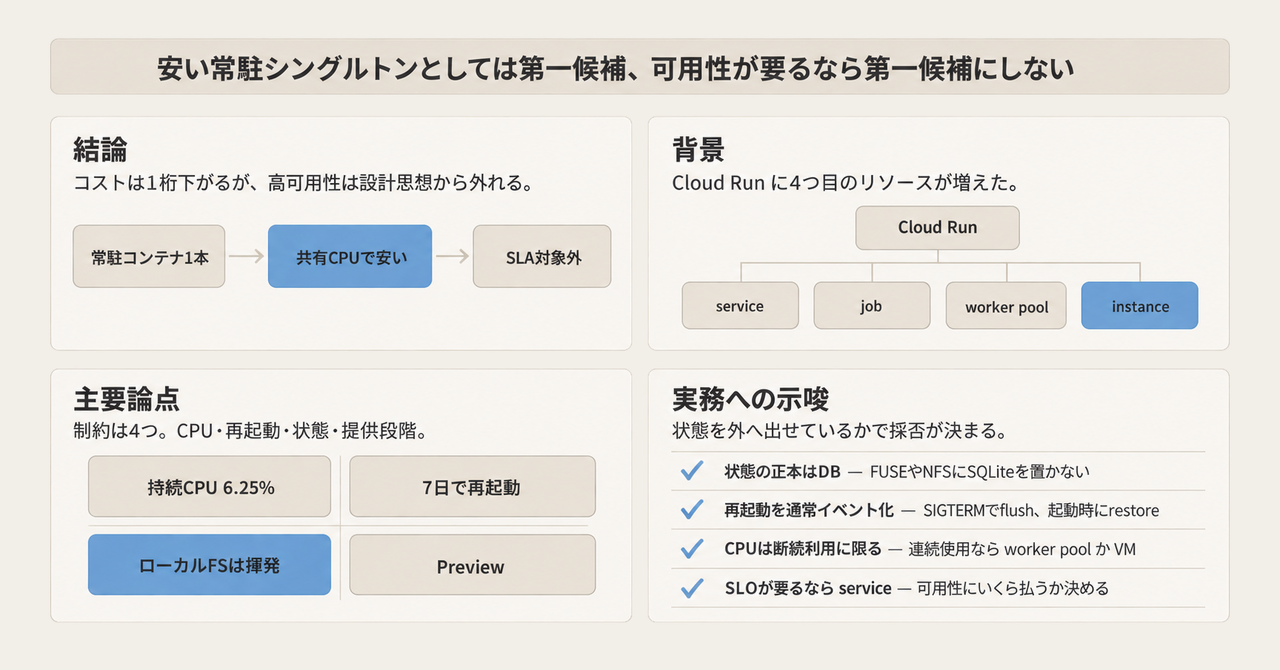Click the text FUSEやNFSにSQLiteを置かない

pyautogui.click(x=980, y=471)
